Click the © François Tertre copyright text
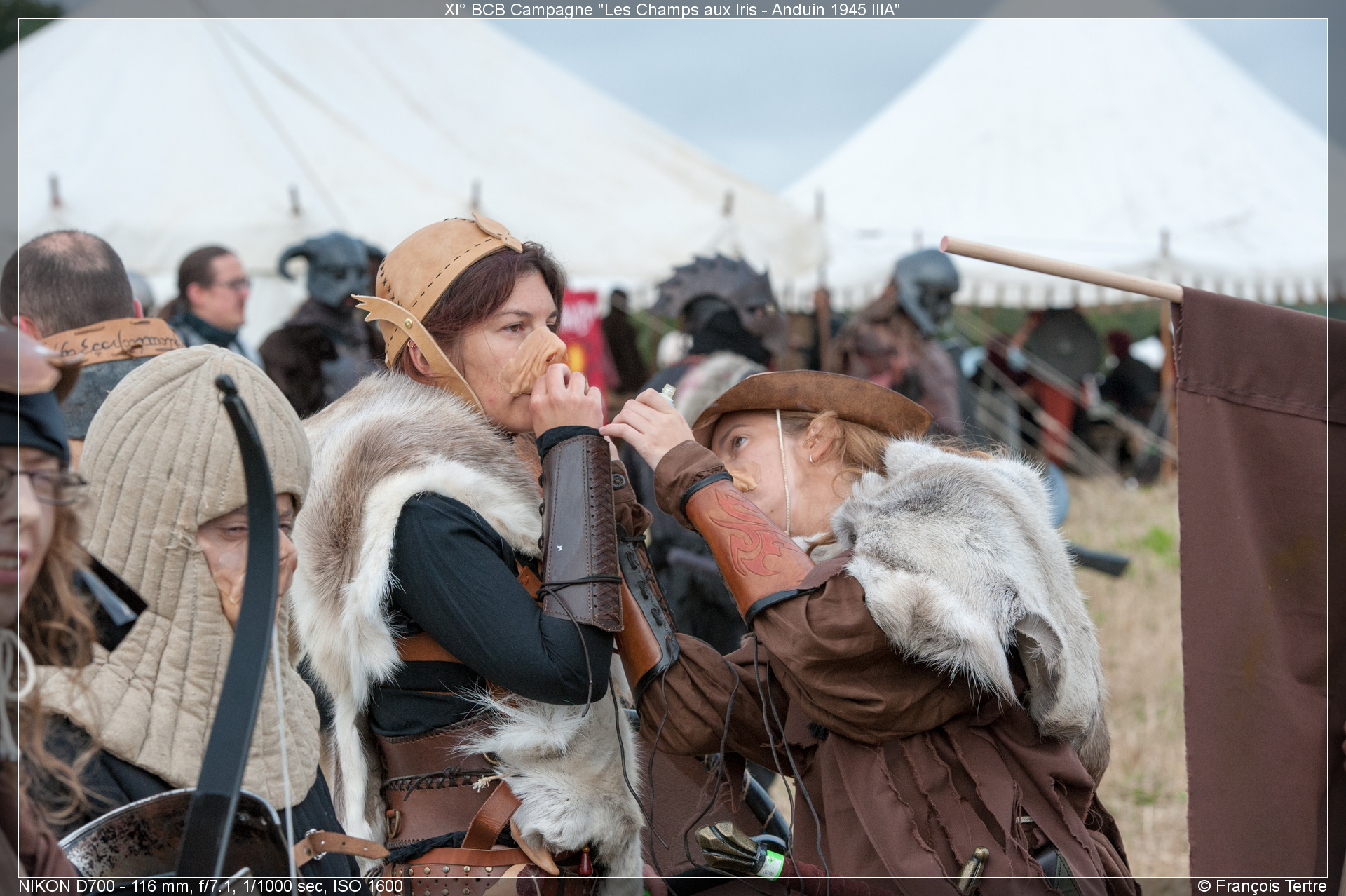1346x896 pixels. [1262, 886]
